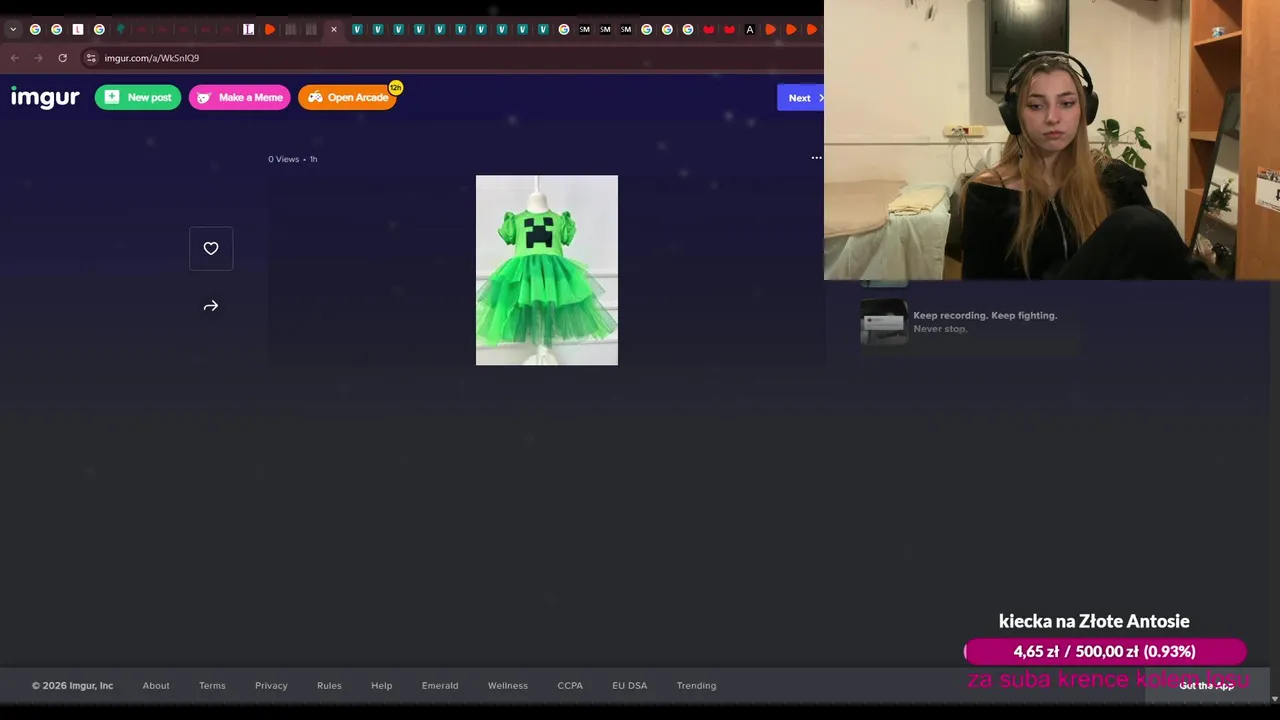This screenshot has height=720, width=1280.
Task: Open the tab search chevron in Chrome
Action: click(13, 30)
